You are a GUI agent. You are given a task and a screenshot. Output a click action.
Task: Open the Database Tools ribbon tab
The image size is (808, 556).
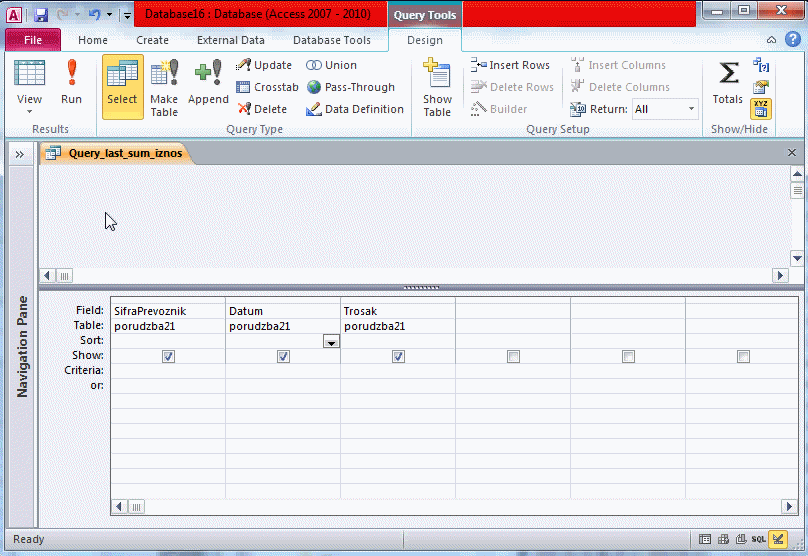click(x=331, y=40)
